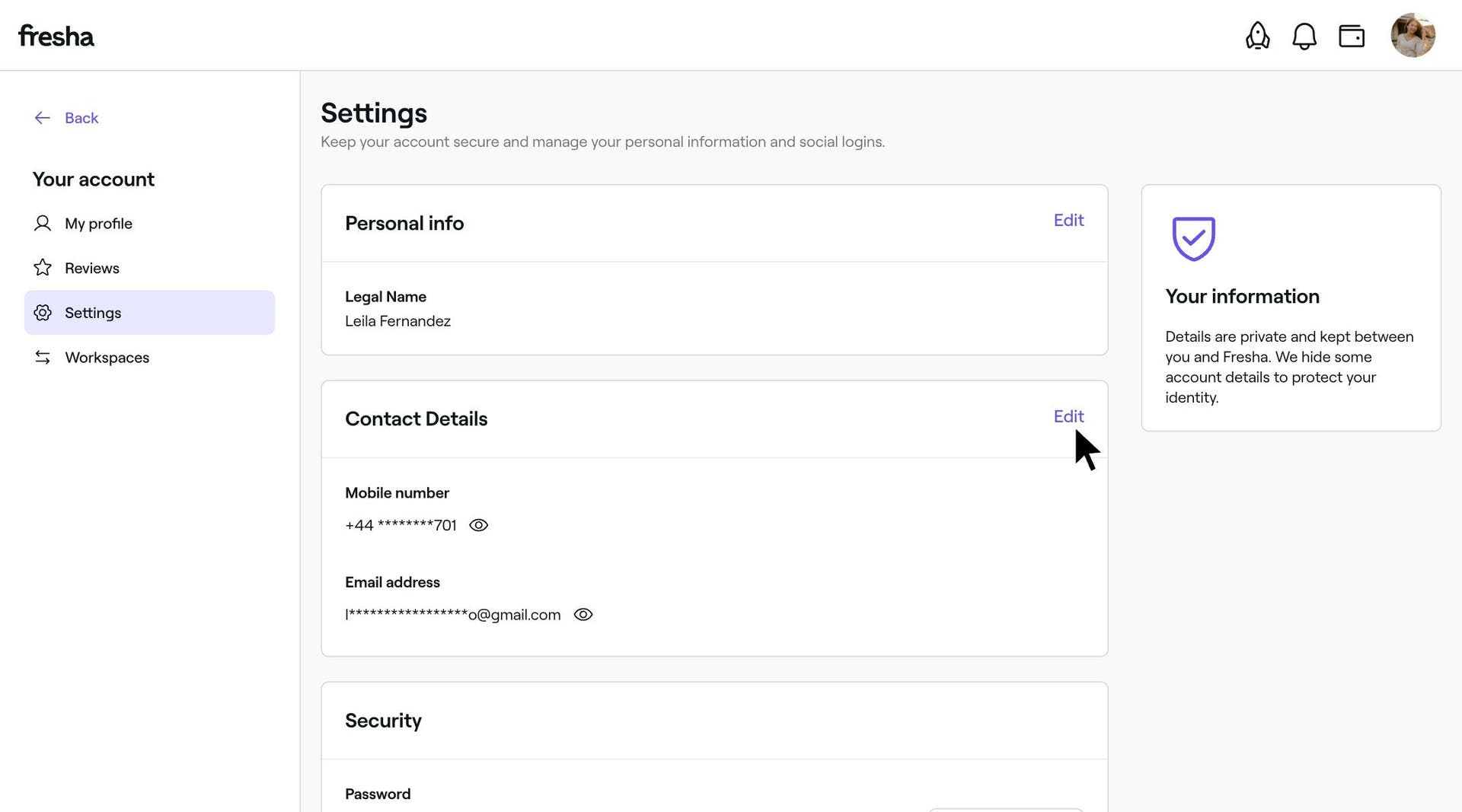The width and height of the screenshot is (1462, 812).
Task: Click the Mobile number label
Action: click(x=397, y=494)
